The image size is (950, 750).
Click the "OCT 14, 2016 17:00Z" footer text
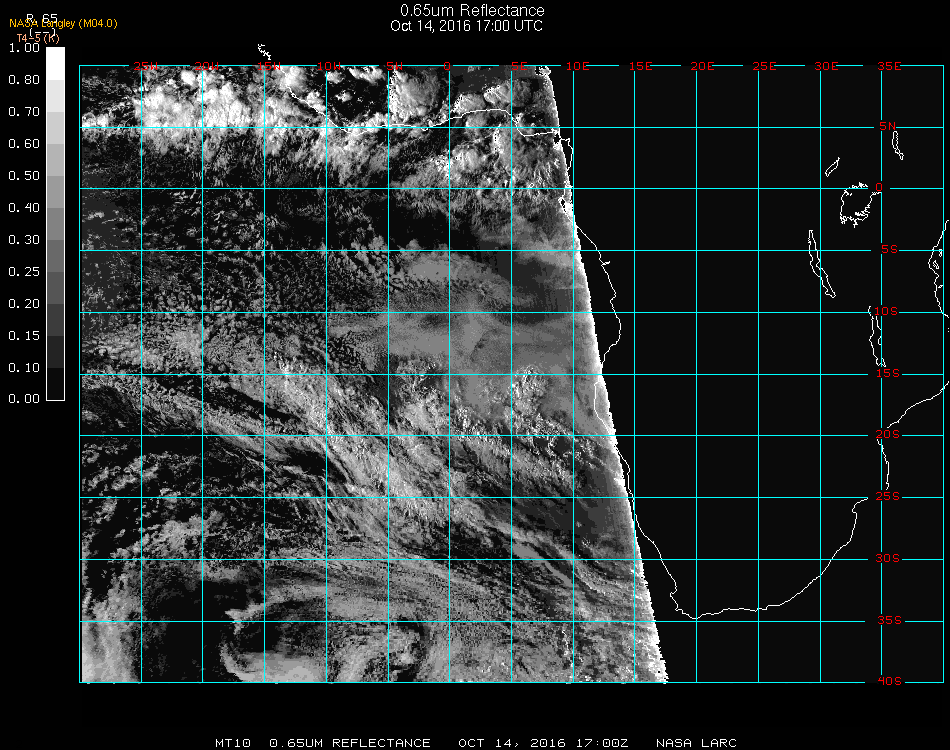click(x=543, y=743)
